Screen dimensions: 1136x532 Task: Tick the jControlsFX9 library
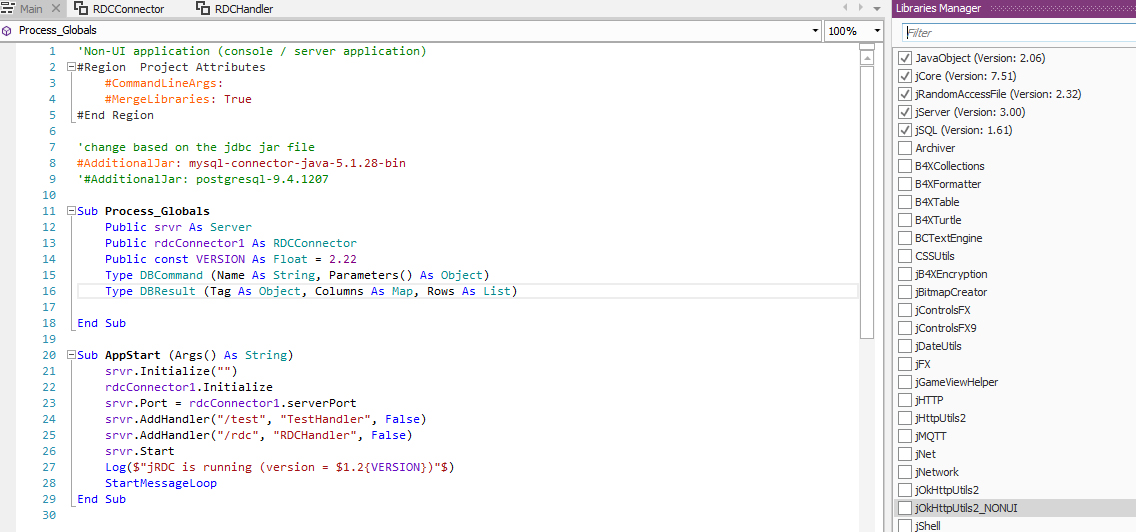click(x=904, y=328)
